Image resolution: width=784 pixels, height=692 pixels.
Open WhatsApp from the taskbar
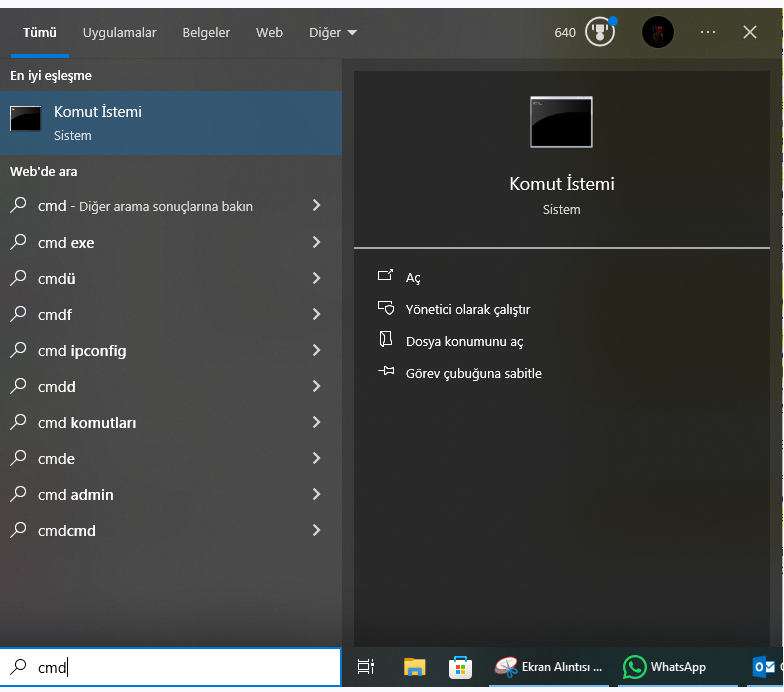point(665,667)
